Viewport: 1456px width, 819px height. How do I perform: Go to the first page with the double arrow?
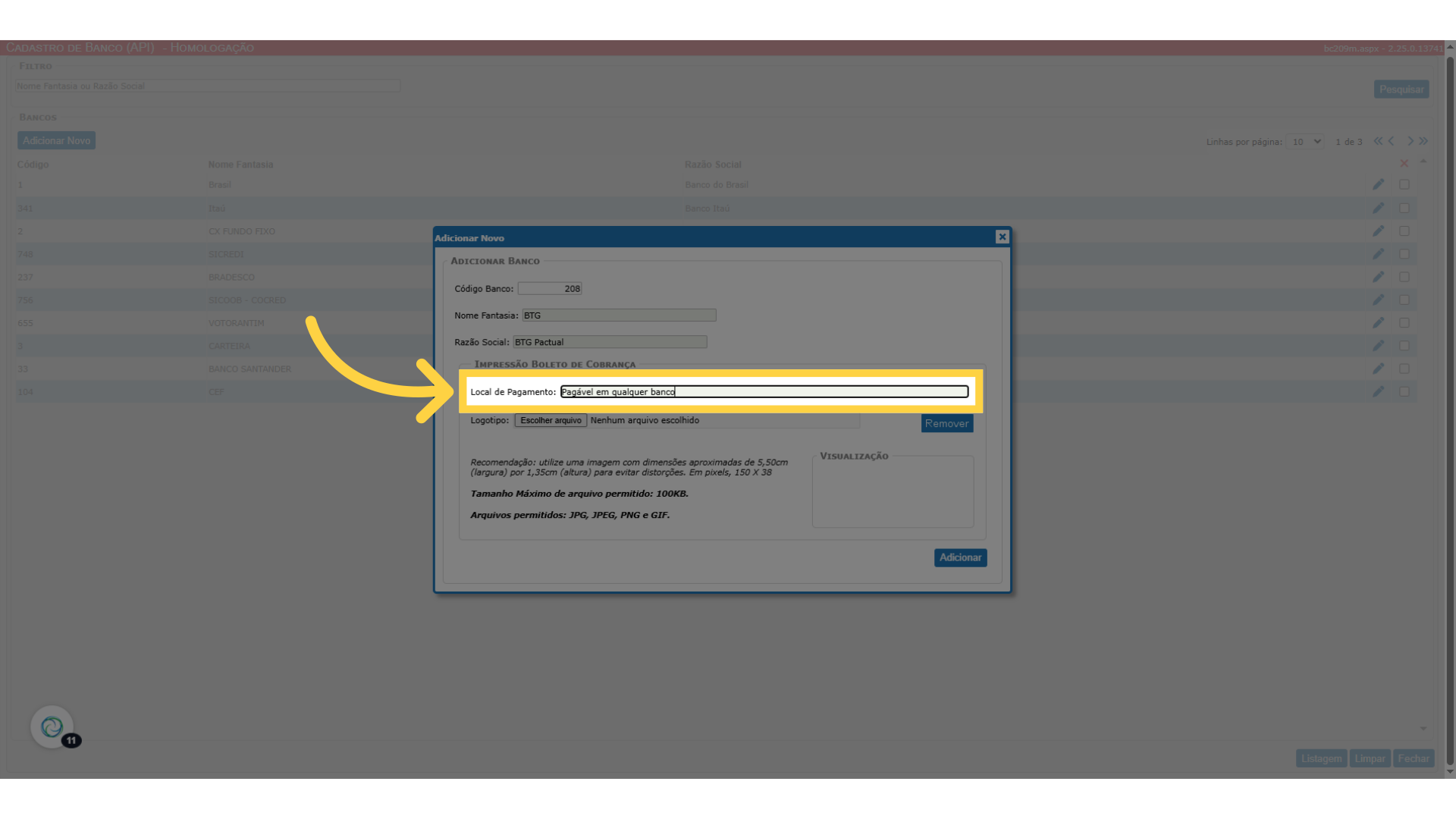coord(1377,141)
